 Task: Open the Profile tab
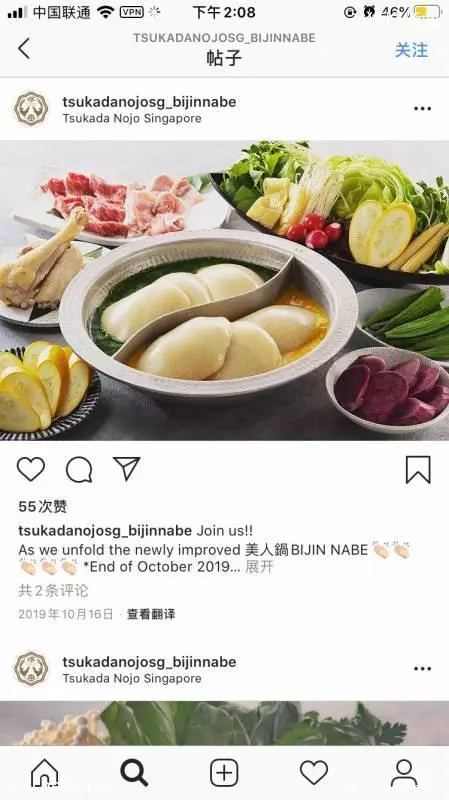pos(404,773)
